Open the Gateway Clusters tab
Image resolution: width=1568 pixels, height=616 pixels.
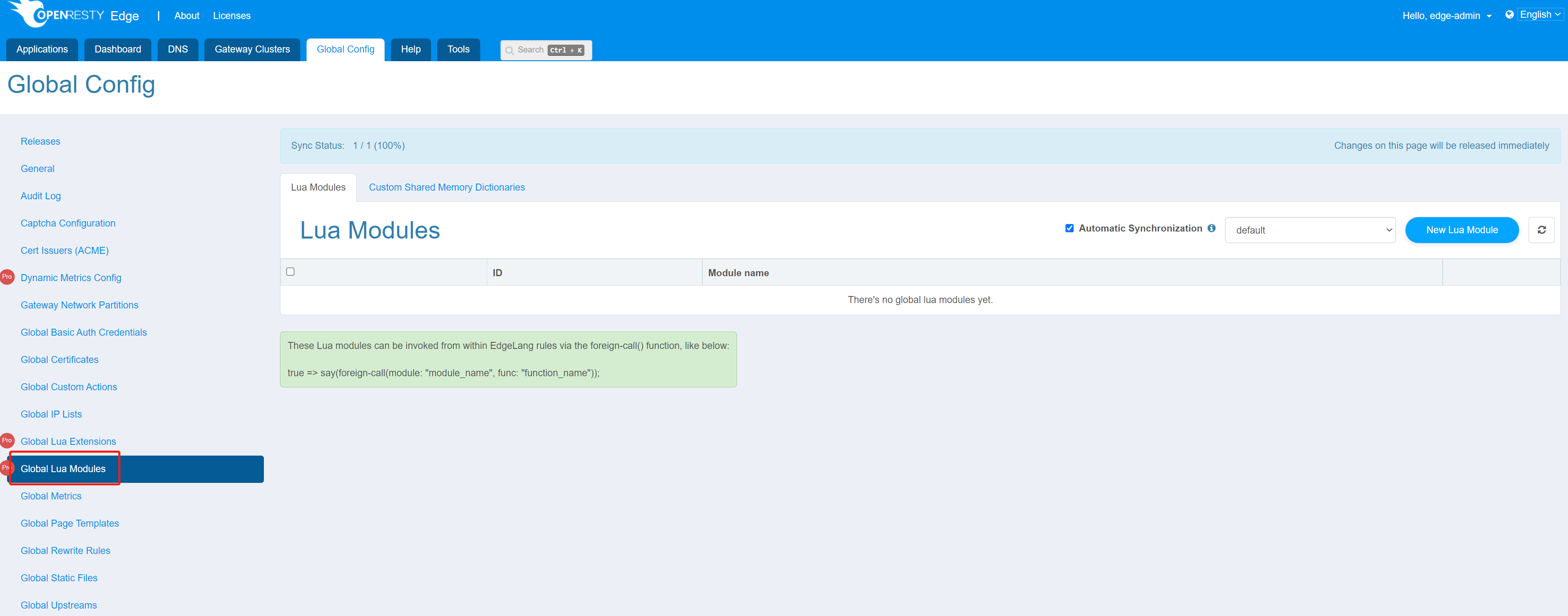coord(252,49)
